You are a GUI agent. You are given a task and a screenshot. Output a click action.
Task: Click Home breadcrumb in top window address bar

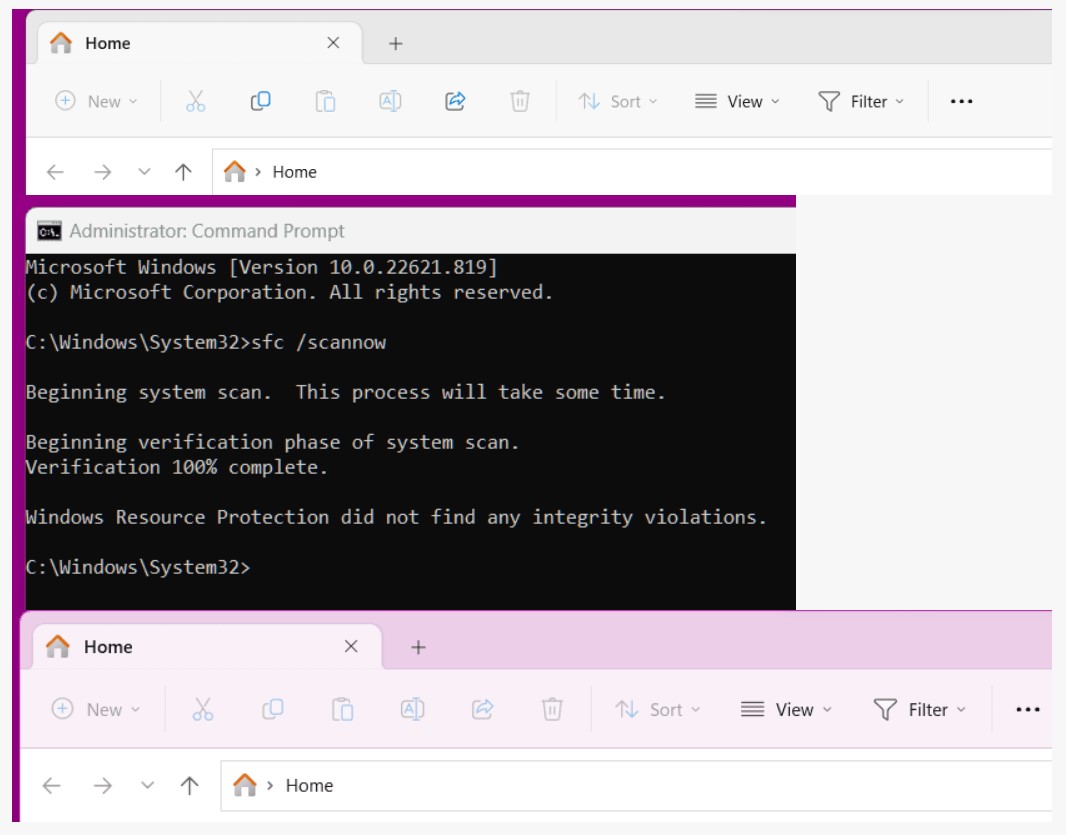click(294, 172)
